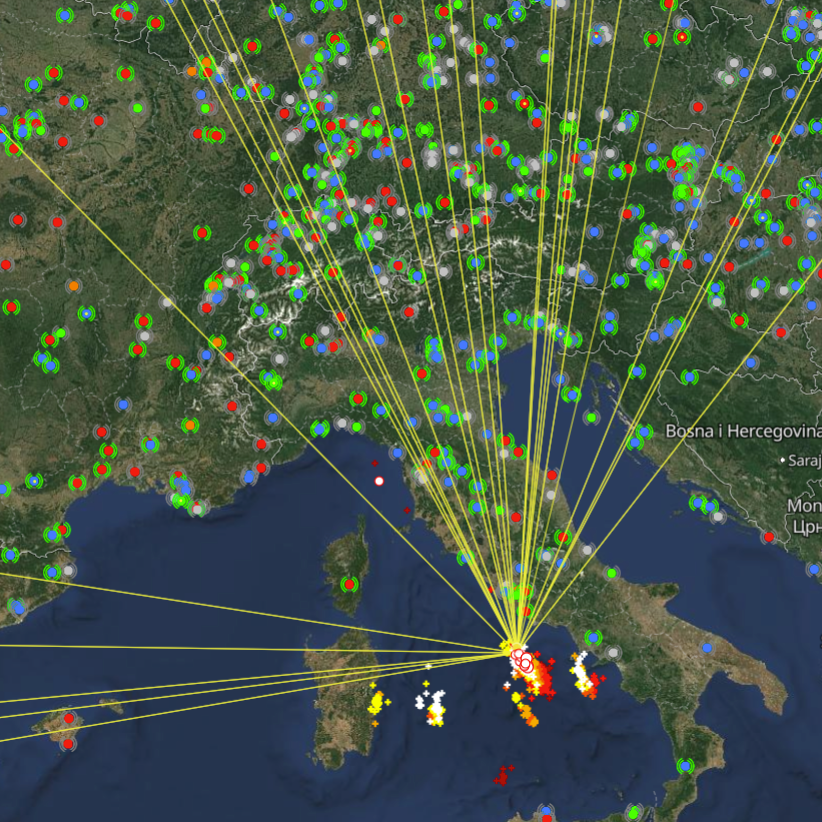
Task: Select the green-ringed station on Calabria's toe
Action: click(x=685, y=766)
